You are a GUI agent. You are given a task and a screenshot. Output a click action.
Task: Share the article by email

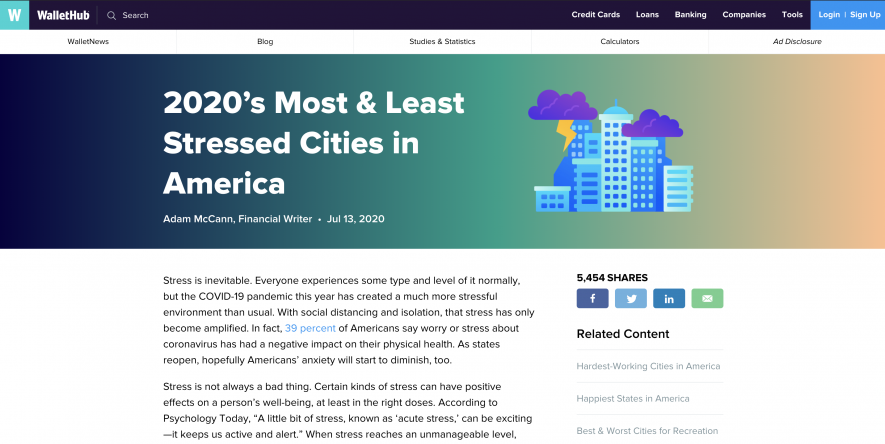(x=707, y=298)
